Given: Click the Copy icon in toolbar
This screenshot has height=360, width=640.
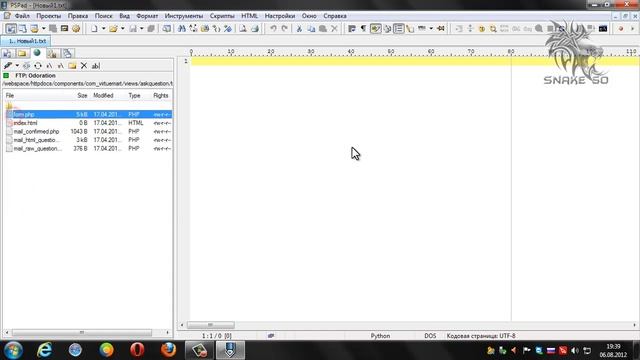Looking at the screenshot, I should [311, 29].
